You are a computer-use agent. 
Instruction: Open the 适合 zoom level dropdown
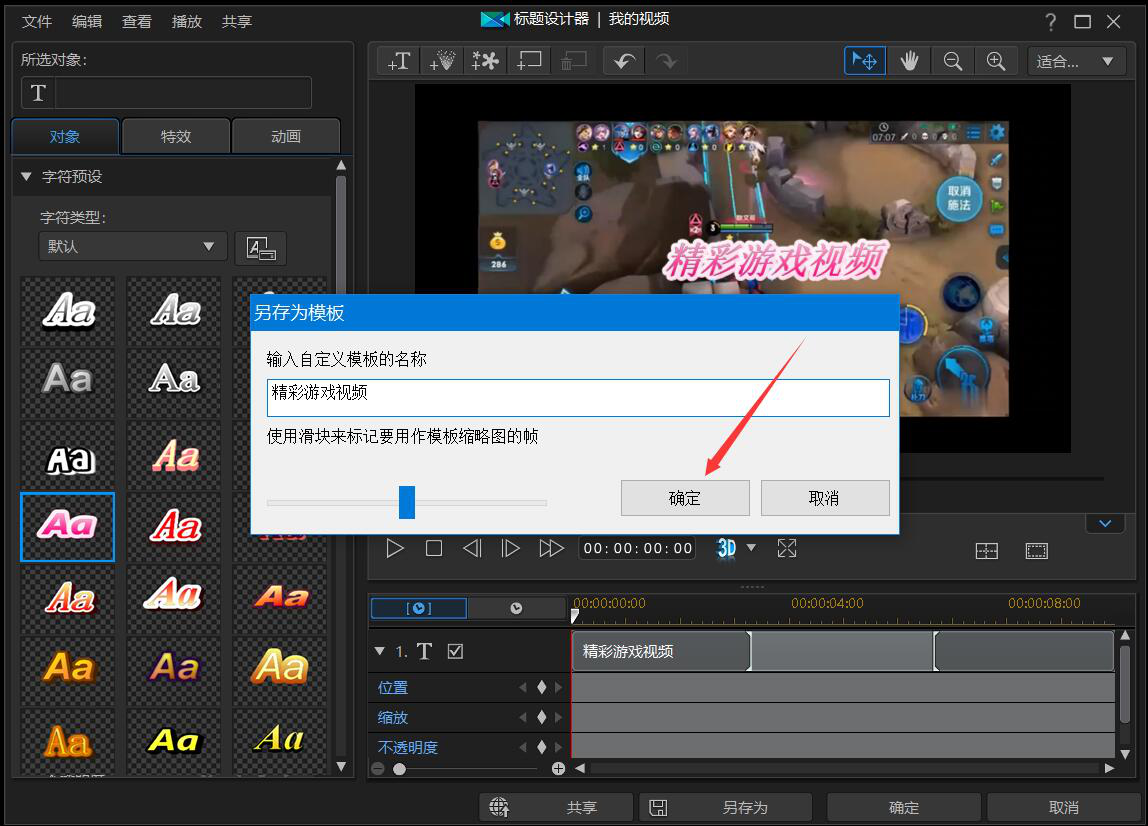pos(1076,61)
